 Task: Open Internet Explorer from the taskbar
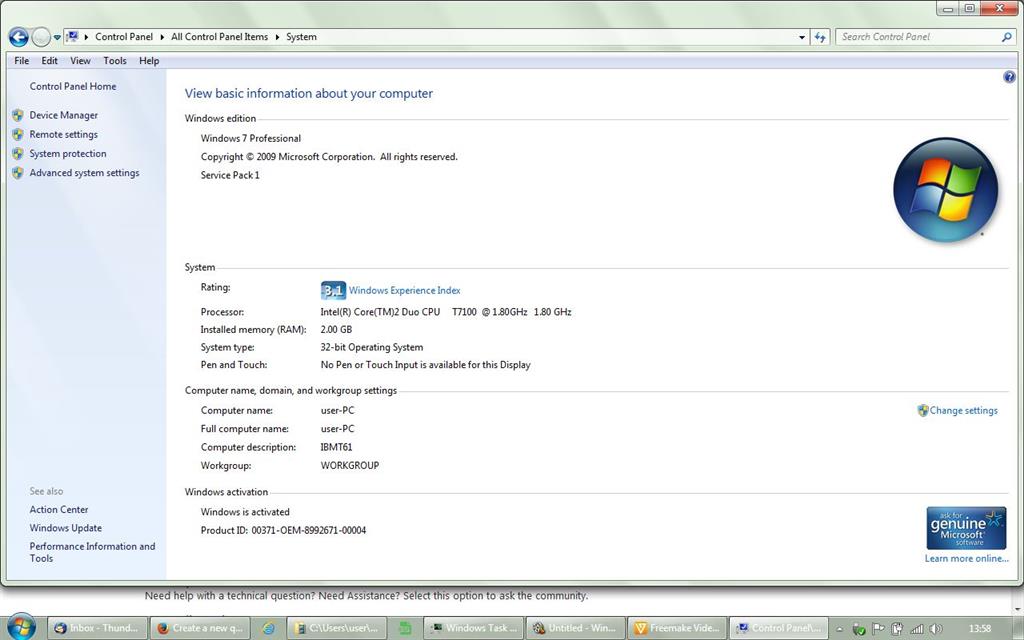point(268,628)
